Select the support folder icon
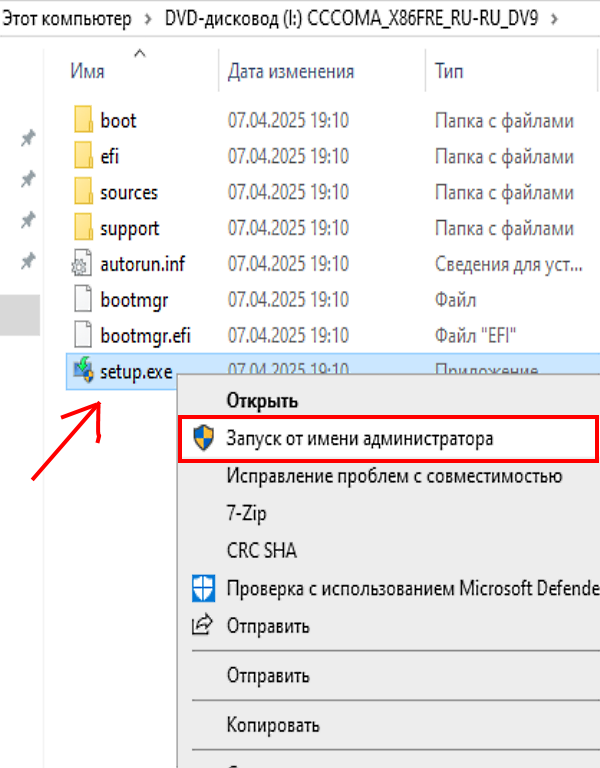This screenshot has height=768, width=600. [x=83, y=227]
